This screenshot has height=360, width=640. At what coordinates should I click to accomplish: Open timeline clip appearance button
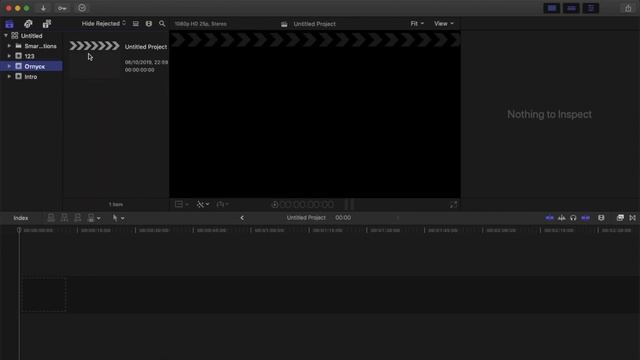(x=601, y=218)
